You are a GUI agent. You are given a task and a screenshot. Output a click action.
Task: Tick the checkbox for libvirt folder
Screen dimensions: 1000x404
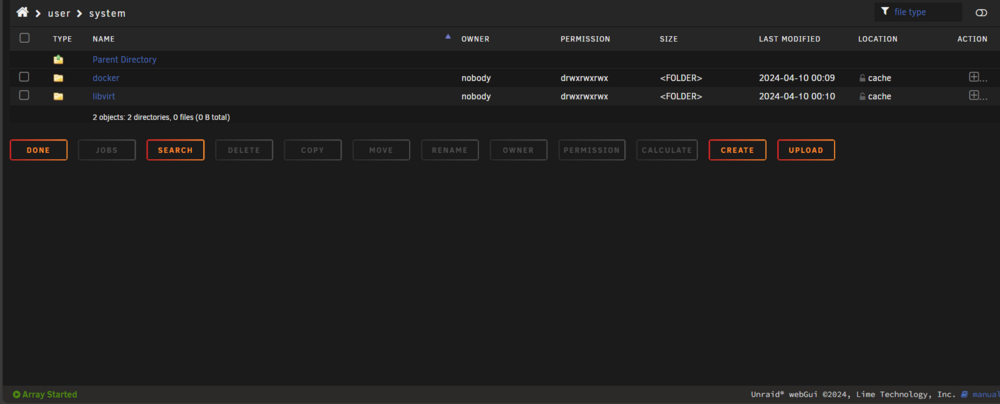tap(24, 96)
